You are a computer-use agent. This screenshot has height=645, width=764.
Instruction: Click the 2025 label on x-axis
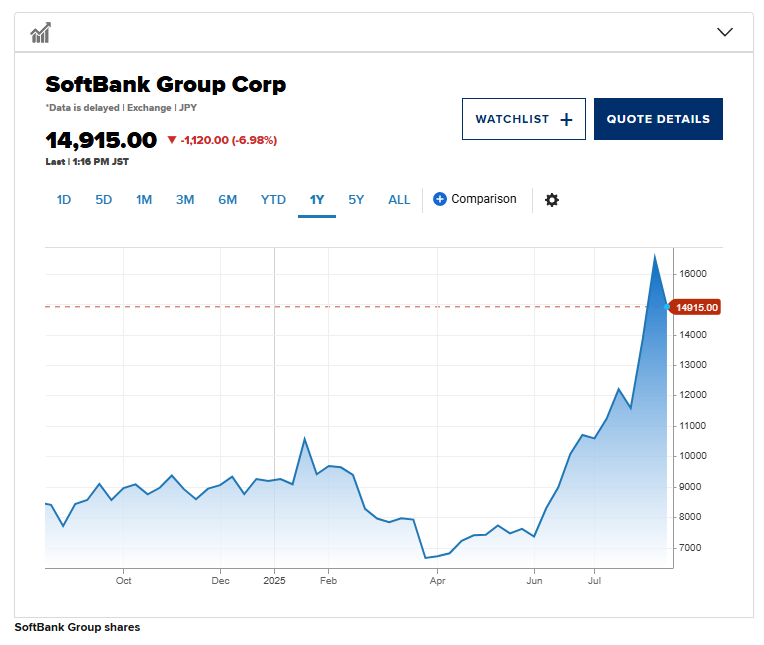click(x=274, y=581)
